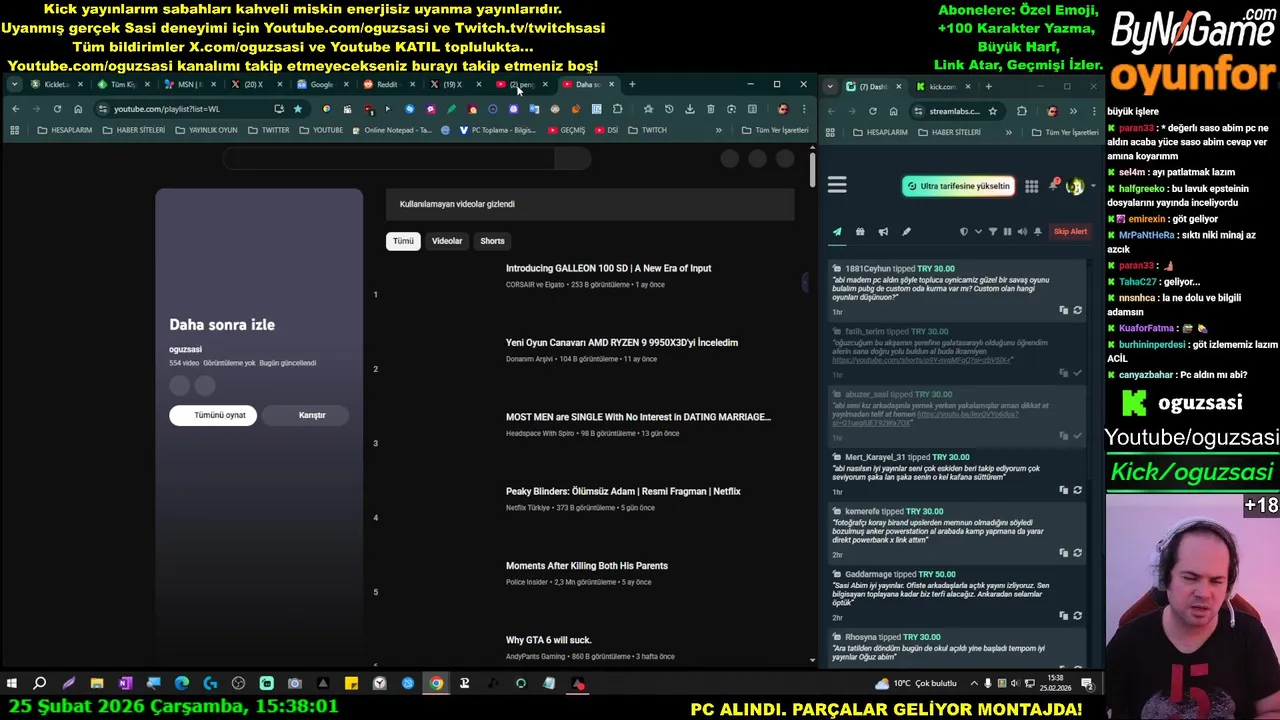Open the Streamlabs hamburger menu
This screenshot has height=720, width=1280.
[x=837, y=185]
